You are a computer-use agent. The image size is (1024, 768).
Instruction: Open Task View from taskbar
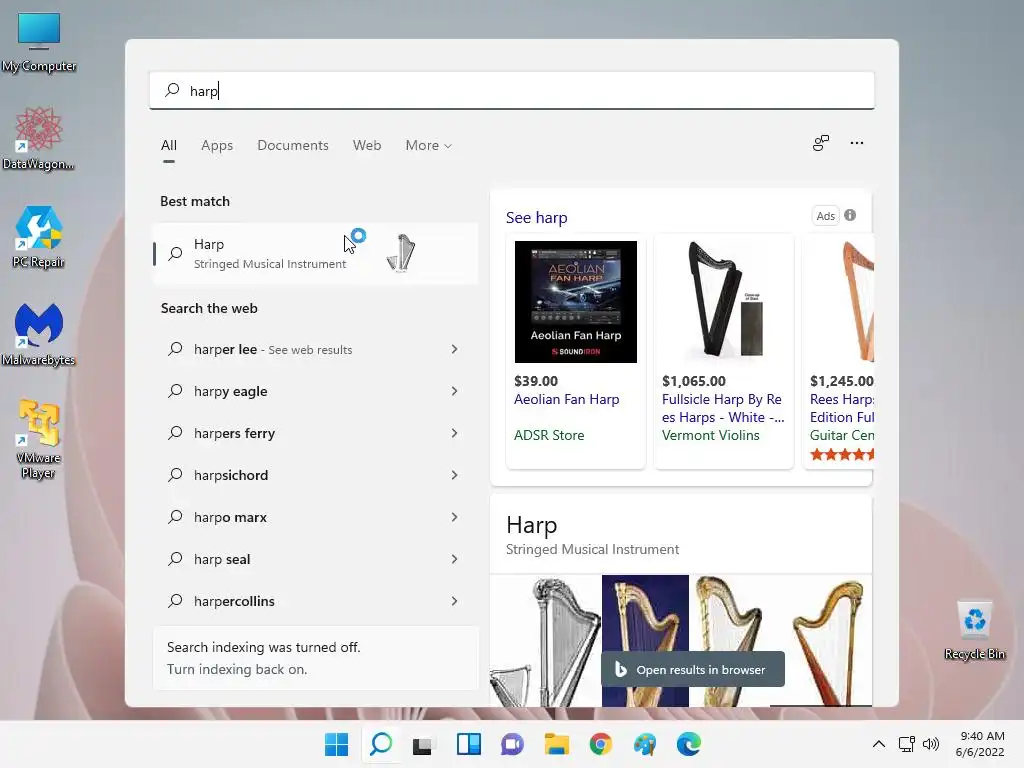pos(423,744)
